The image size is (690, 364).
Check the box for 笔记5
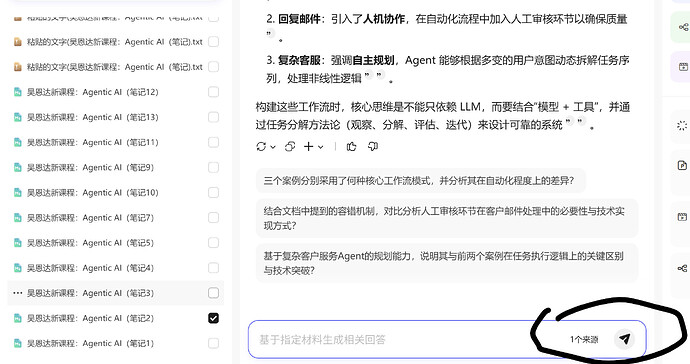tap(213, 243)
